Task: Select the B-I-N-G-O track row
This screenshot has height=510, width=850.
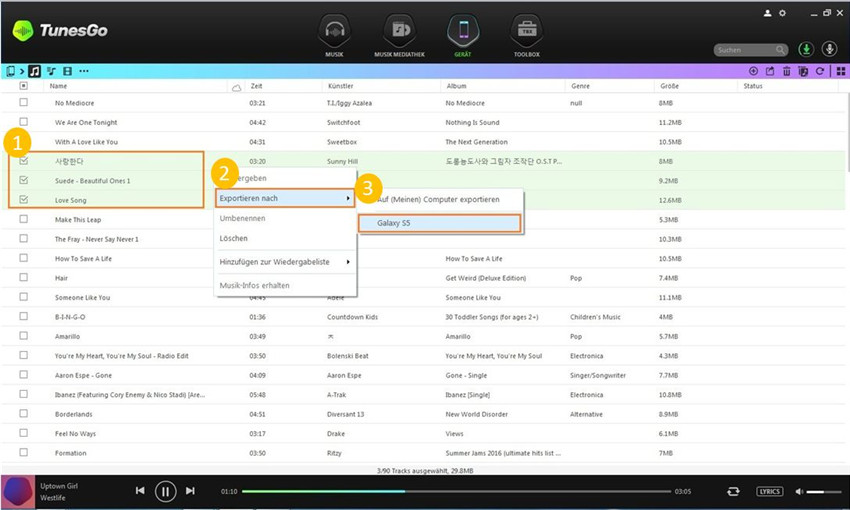Action: 423,317
